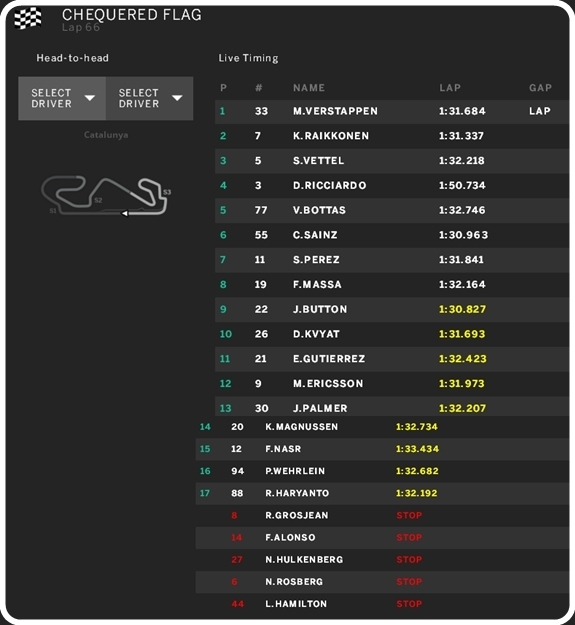Click the S3 sector label on map
The image size is (575, 625).
(167, 192)
